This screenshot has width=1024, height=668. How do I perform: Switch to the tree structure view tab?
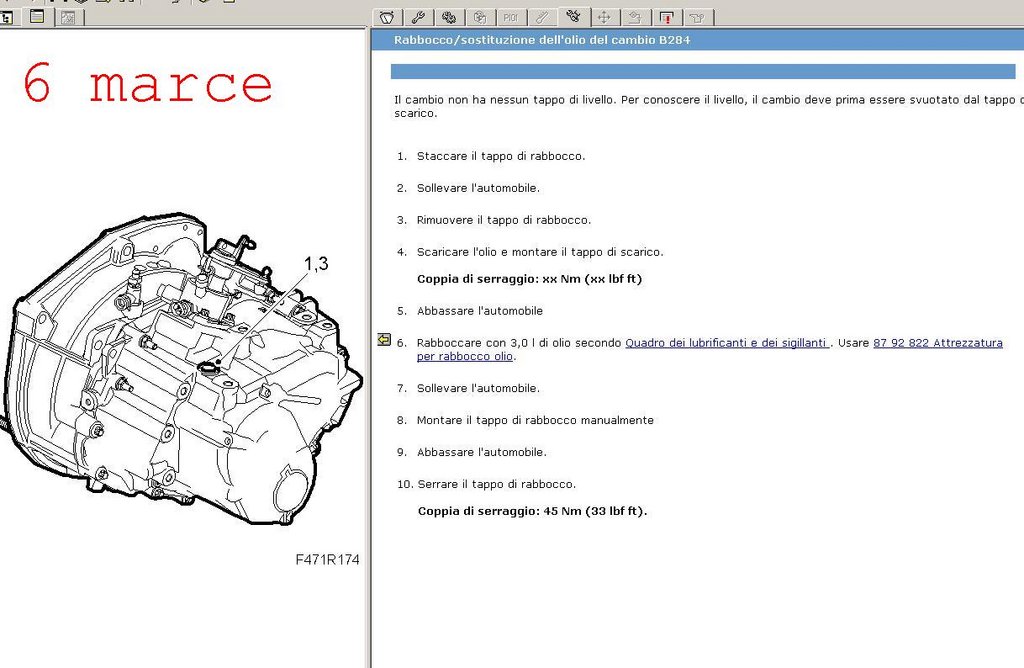pos(8,18)
